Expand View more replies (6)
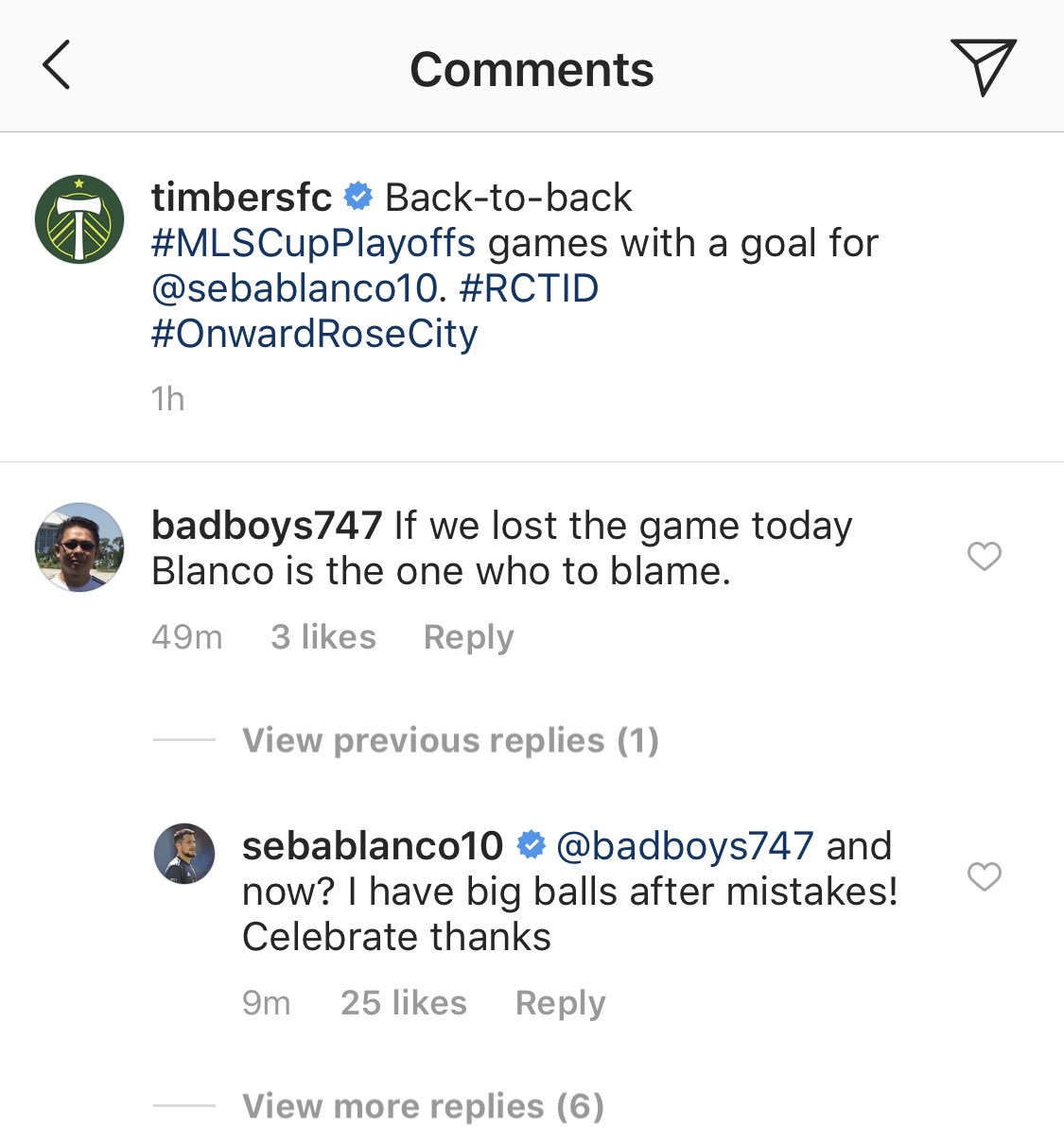This screenshot has height=1143, width=1064. tap(423, 1106)
